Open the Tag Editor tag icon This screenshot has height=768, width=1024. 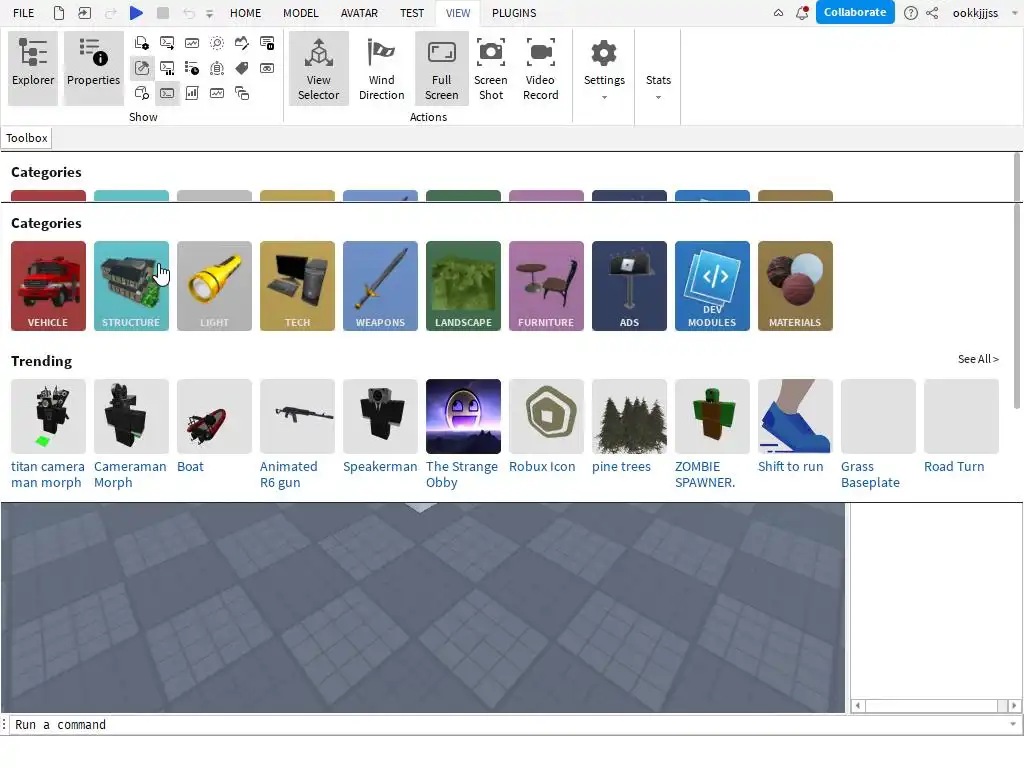point(242,68)
